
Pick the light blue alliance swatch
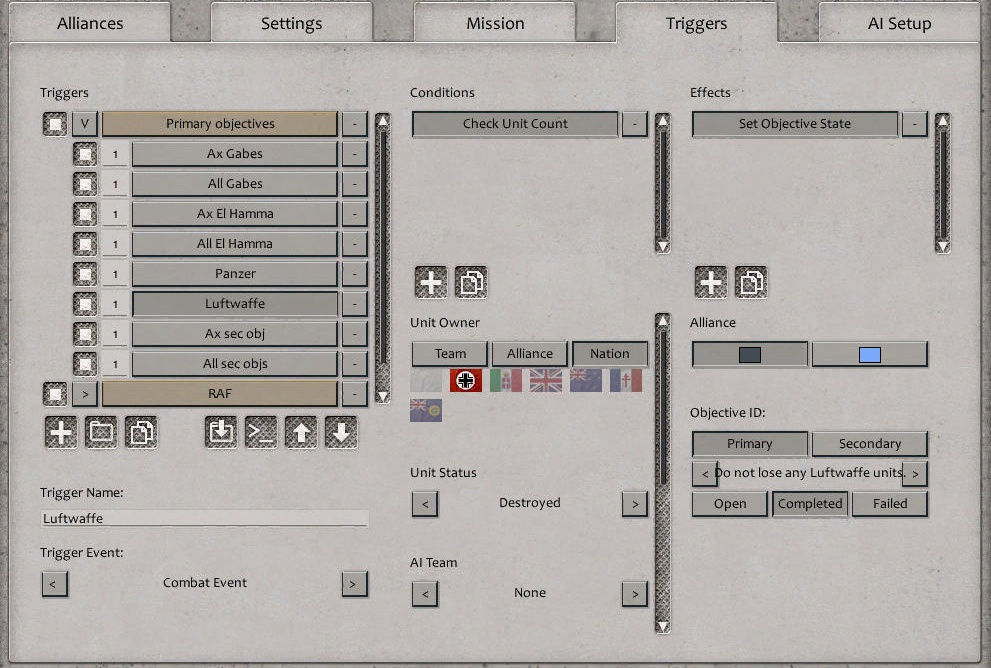click(x=870, y=354)
